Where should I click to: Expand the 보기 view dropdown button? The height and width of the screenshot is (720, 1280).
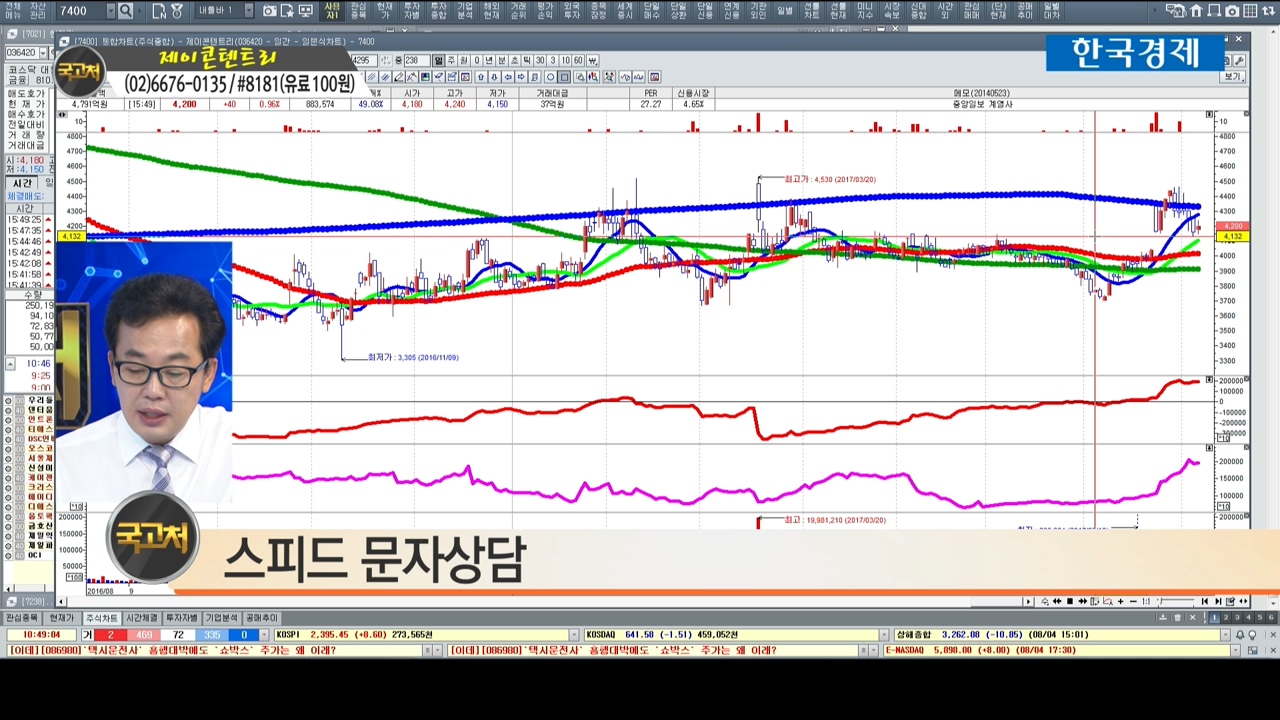click(1234, 77)
